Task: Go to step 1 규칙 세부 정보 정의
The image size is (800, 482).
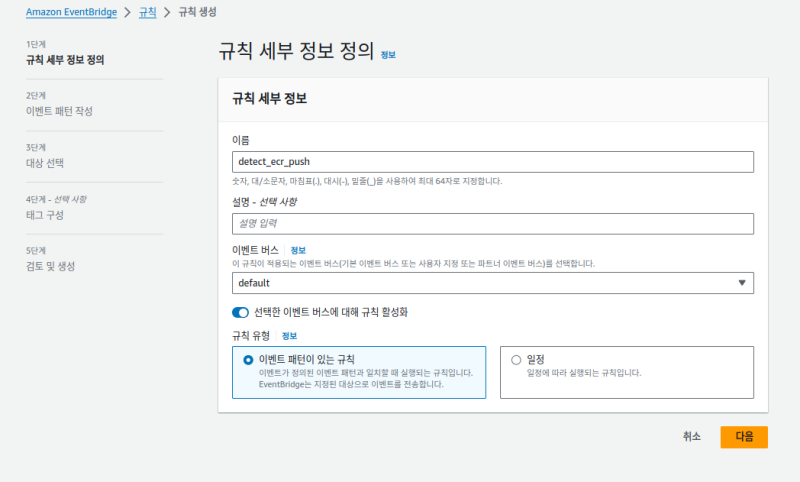Action: (66, 60)
